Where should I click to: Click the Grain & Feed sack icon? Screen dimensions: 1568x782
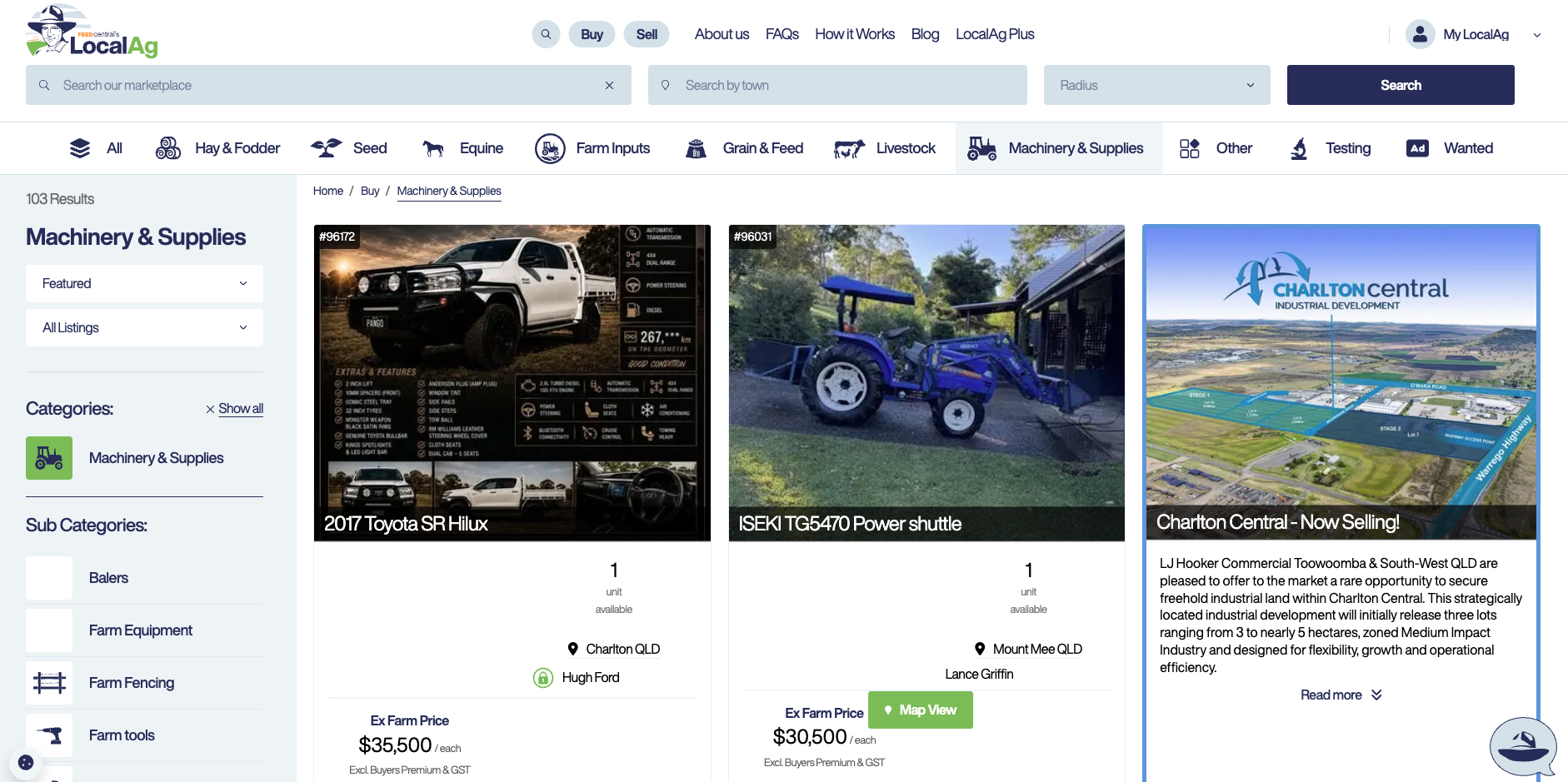click(x=696, y=148)
